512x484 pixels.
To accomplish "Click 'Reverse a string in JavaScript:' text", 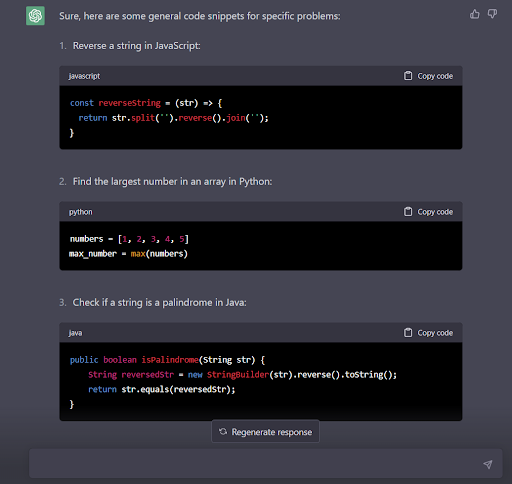I will 137,46.
